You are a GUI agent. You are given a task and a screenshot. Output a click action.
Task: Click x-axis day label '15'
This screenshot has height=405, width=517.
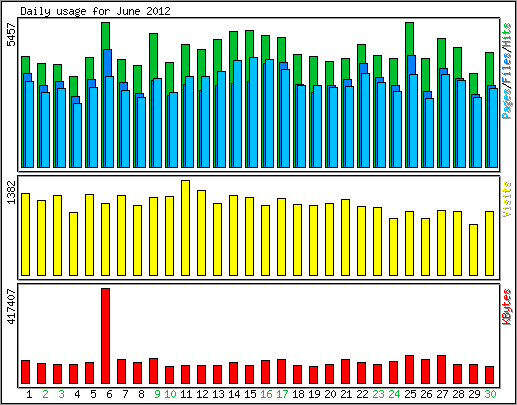pyautogui.click(x=250, y=394)
